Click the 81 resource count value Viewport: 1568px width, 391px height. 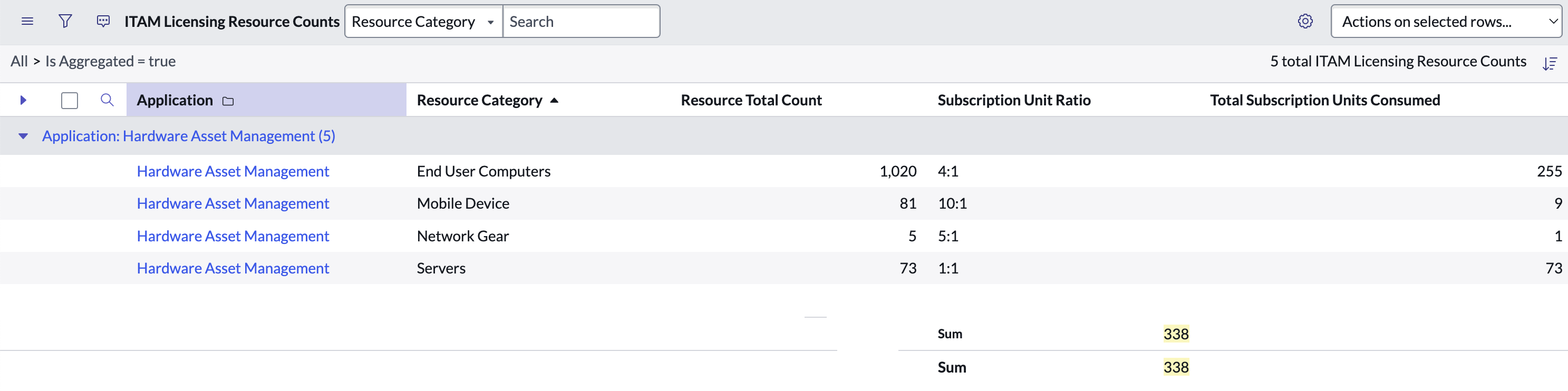tap(907, 204)
